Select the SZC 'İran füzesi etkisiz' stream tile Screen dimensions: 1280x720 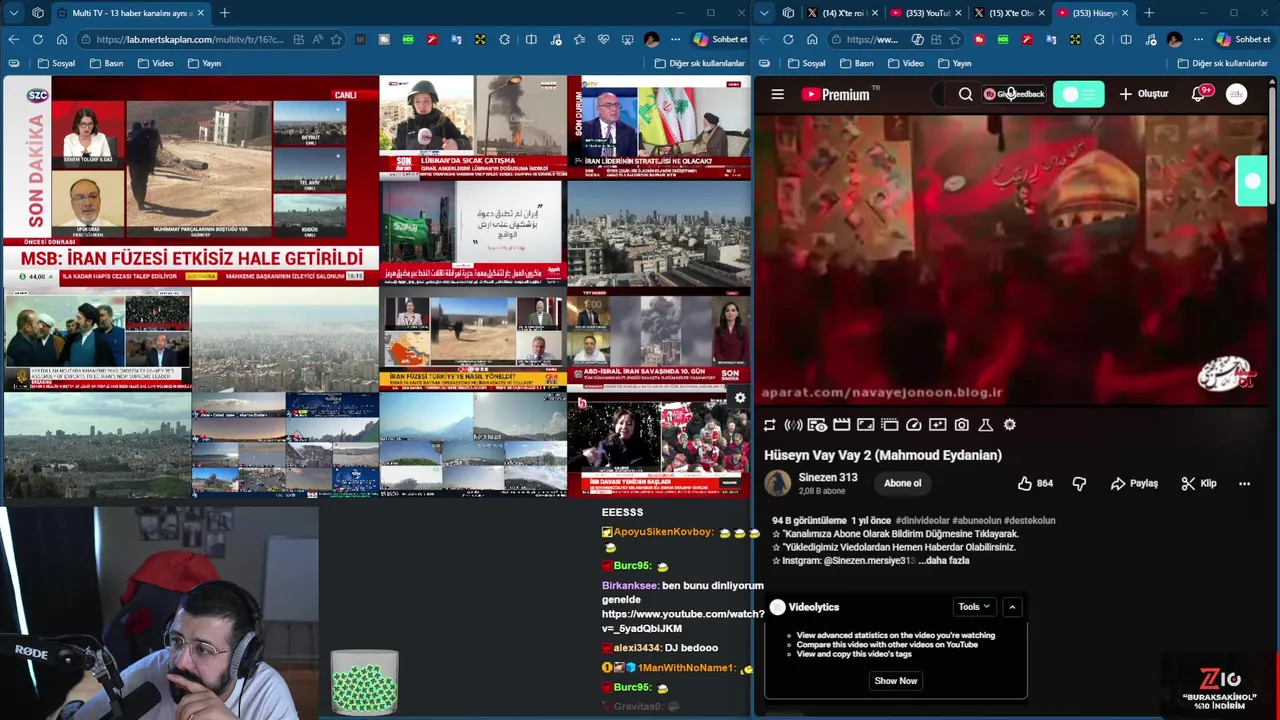[x=190, y=180]
